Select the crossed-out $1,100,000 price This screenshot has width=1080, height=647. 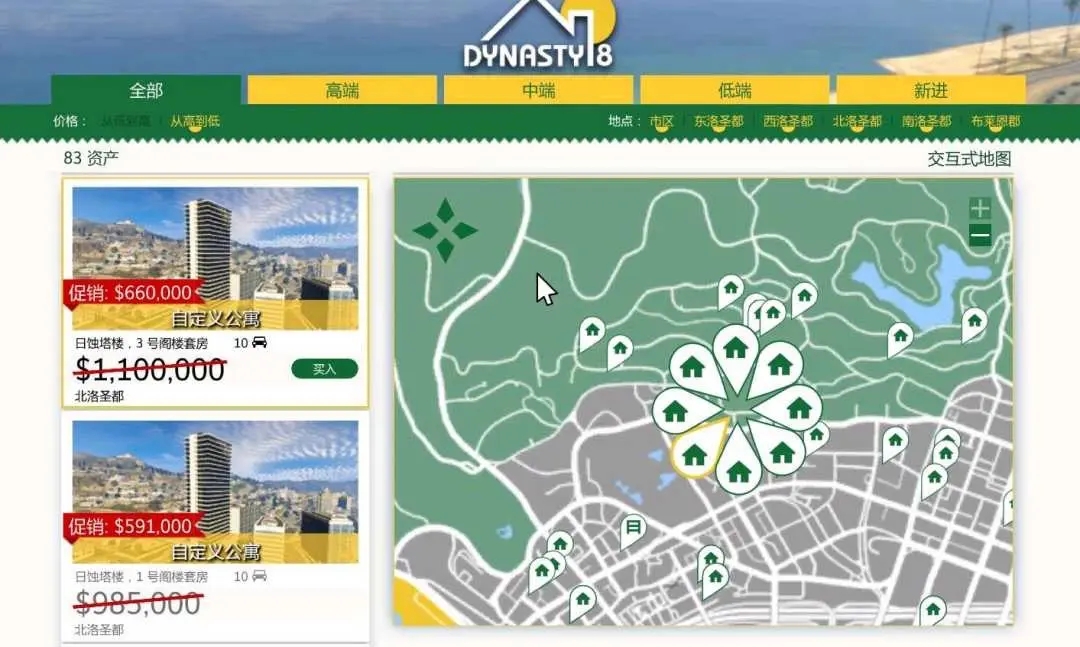(150, 369)
